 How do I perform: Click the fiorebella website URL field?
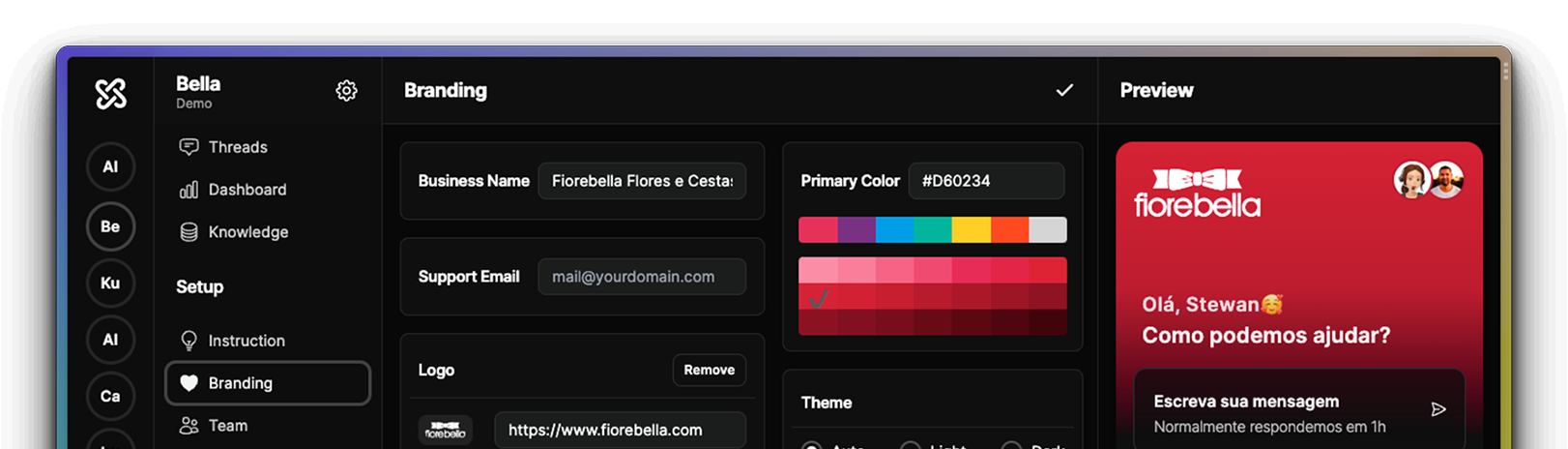620,430
